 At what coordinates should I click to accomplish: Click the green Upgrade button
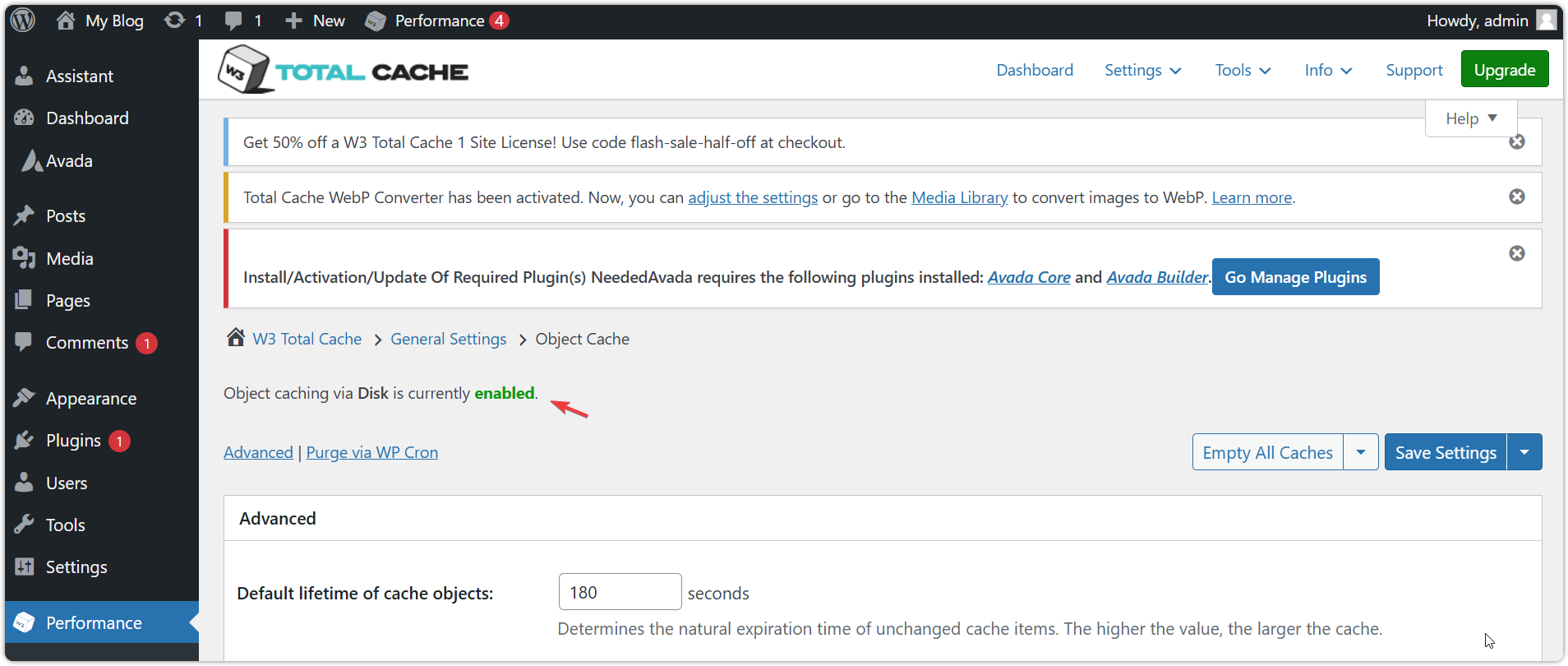[x=1505, y=69]
